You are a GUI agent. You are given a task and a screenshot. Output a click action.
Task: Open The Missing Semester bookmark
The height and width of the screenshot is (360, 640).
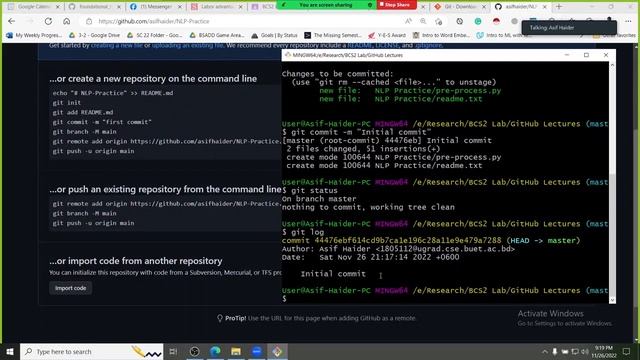[333, 36]
